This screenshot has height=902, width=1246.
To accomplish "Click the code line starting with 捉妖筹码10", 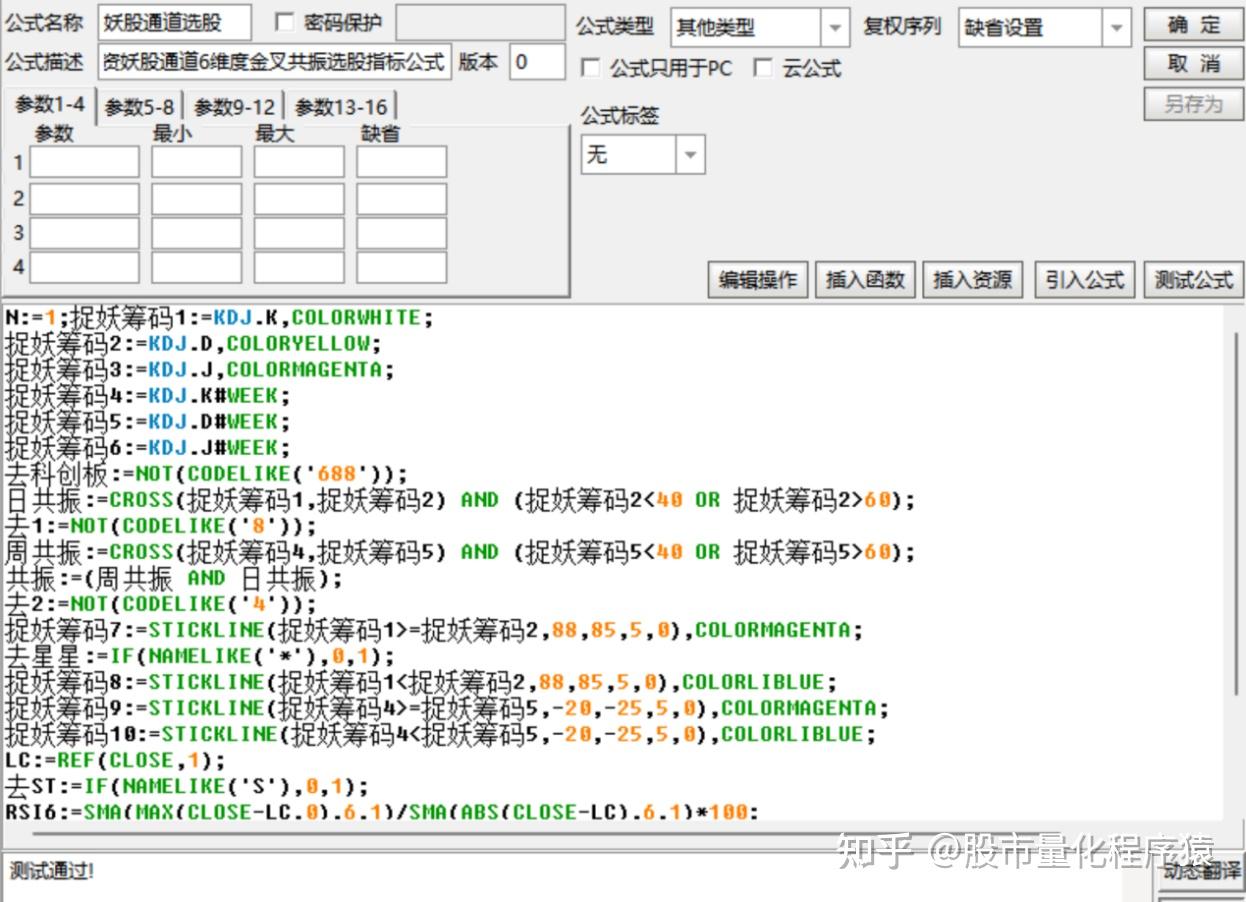I will pyautogui.click(x=441, y=734).
